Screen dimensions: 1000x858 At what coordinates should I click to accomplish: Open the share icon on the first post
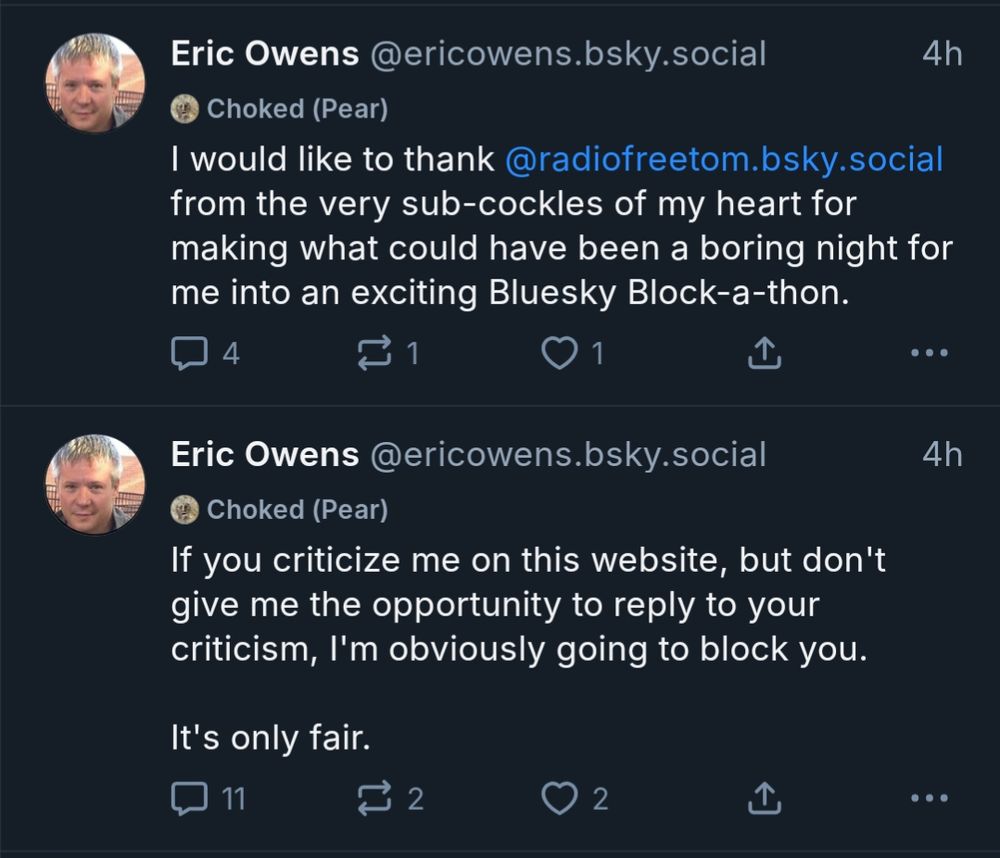point(763,352)
